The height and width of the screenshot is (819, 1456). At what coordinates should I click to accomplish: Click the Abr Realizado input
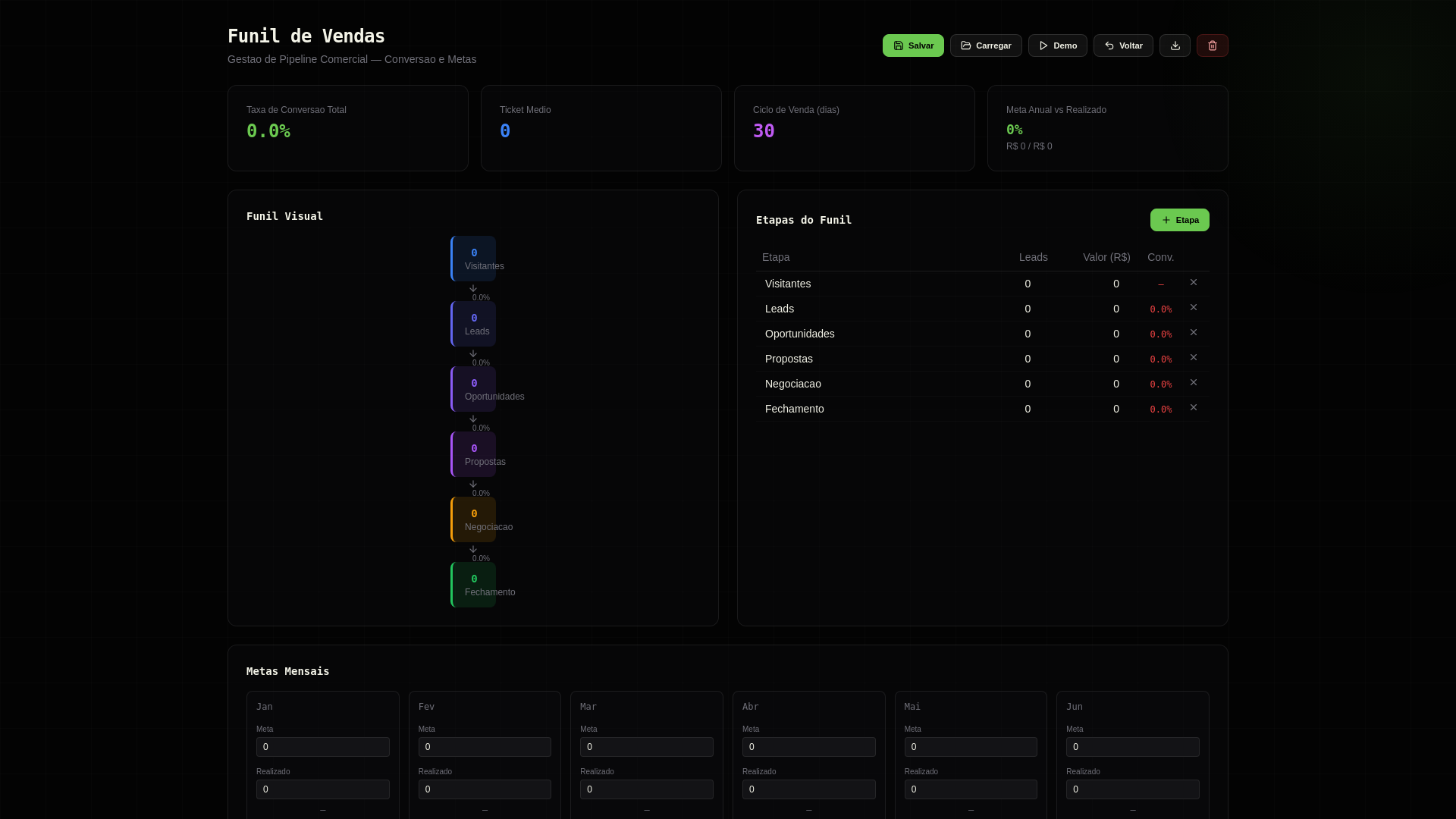[x=809, y=789]
